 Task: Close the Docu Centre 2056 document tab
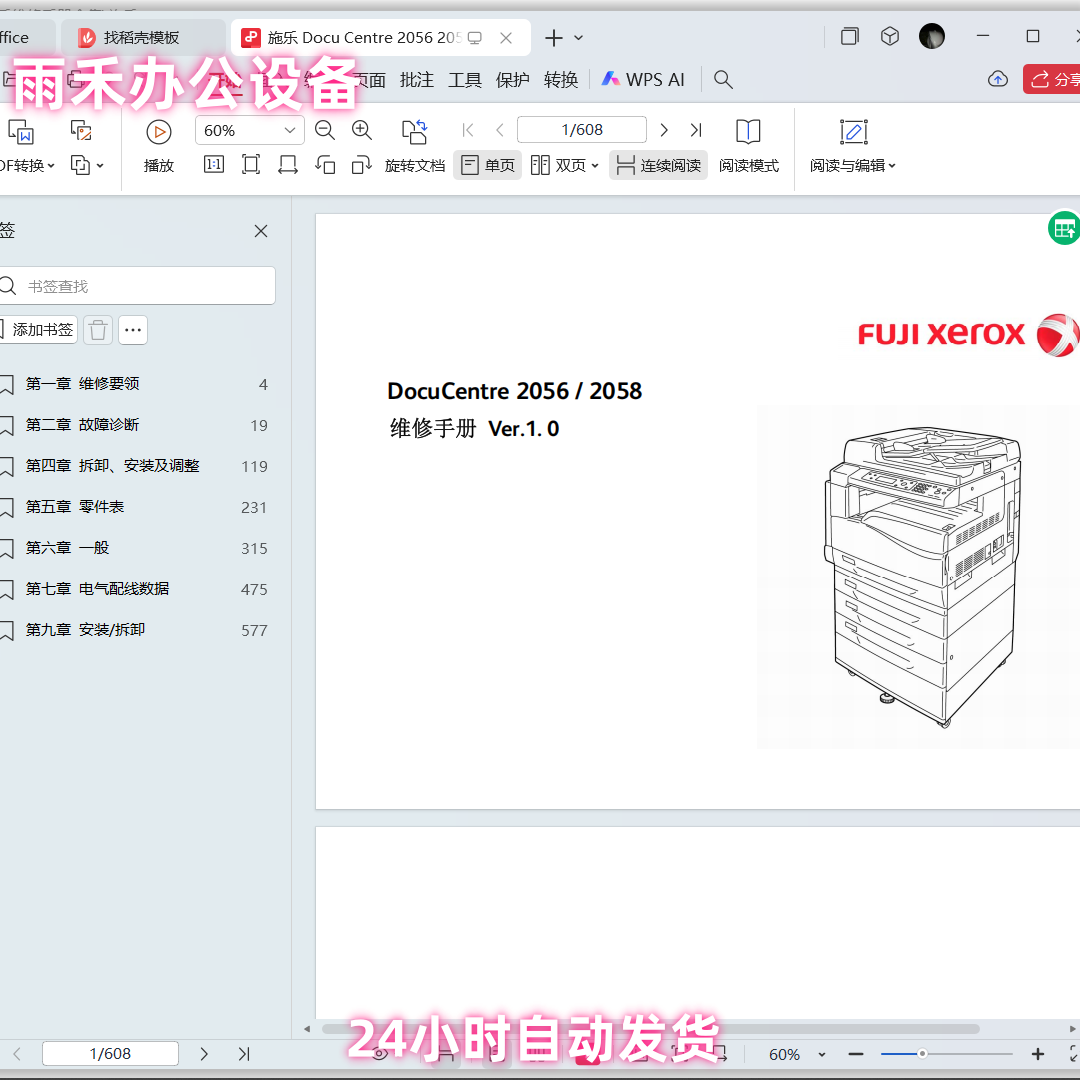(506, 38)
